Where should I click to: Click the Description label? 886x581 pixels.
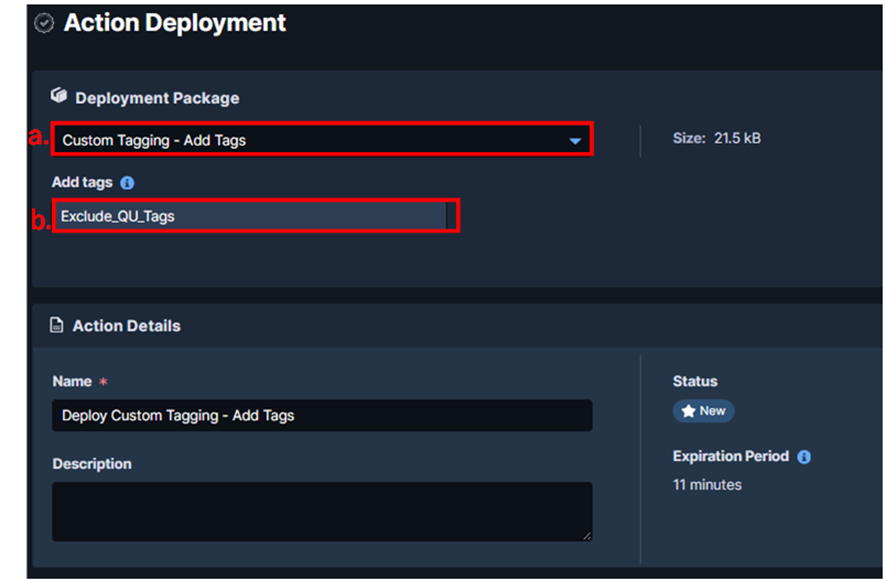[92, 463]
